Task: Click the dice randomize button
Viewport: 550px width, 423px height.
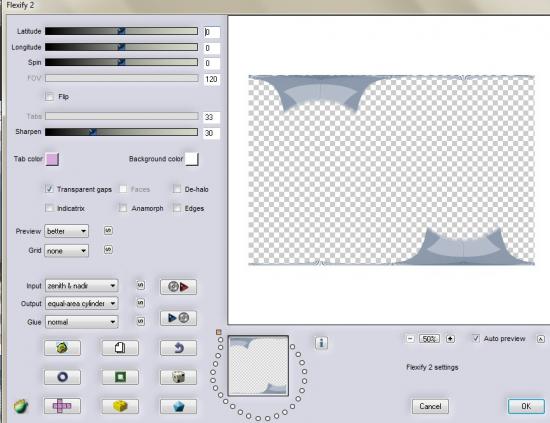Action: coord(178,377)
